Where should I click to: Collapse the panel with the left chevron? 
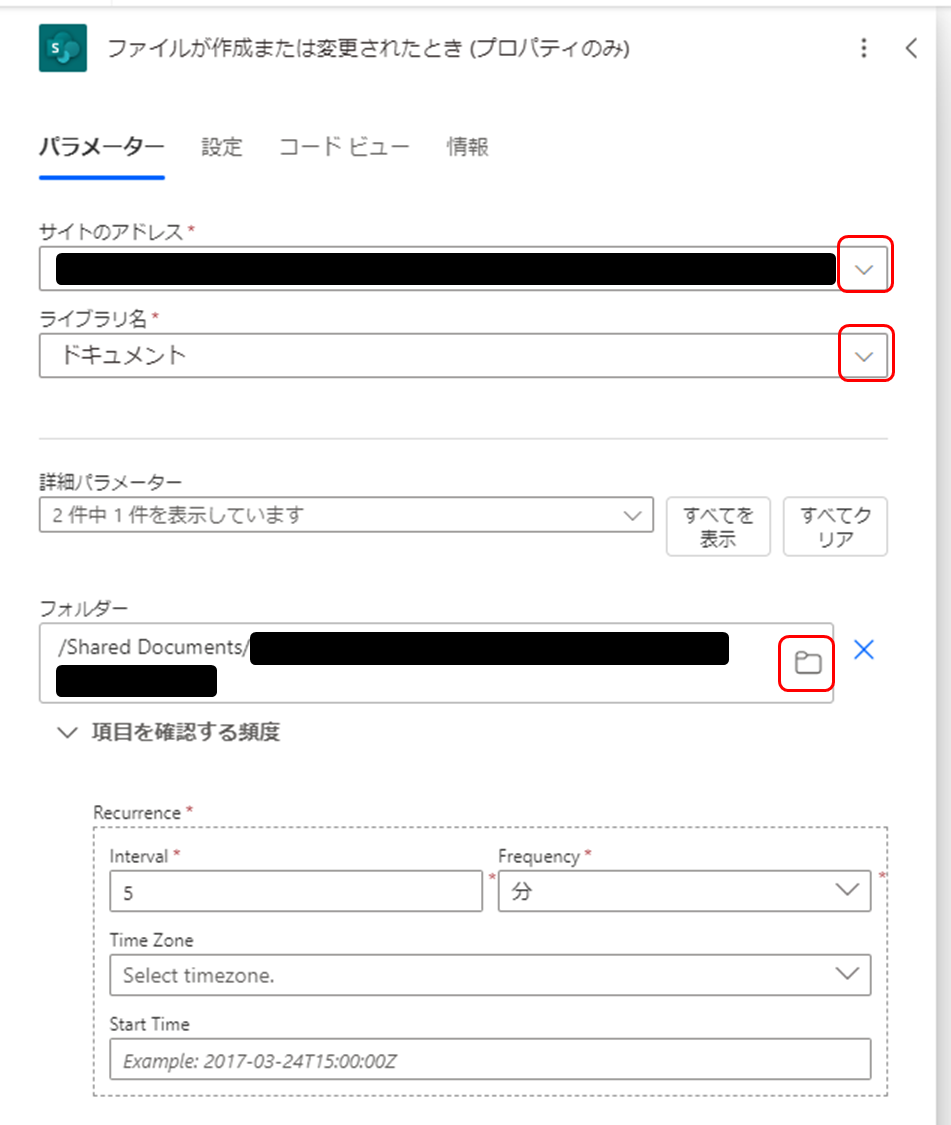[912, 48]
